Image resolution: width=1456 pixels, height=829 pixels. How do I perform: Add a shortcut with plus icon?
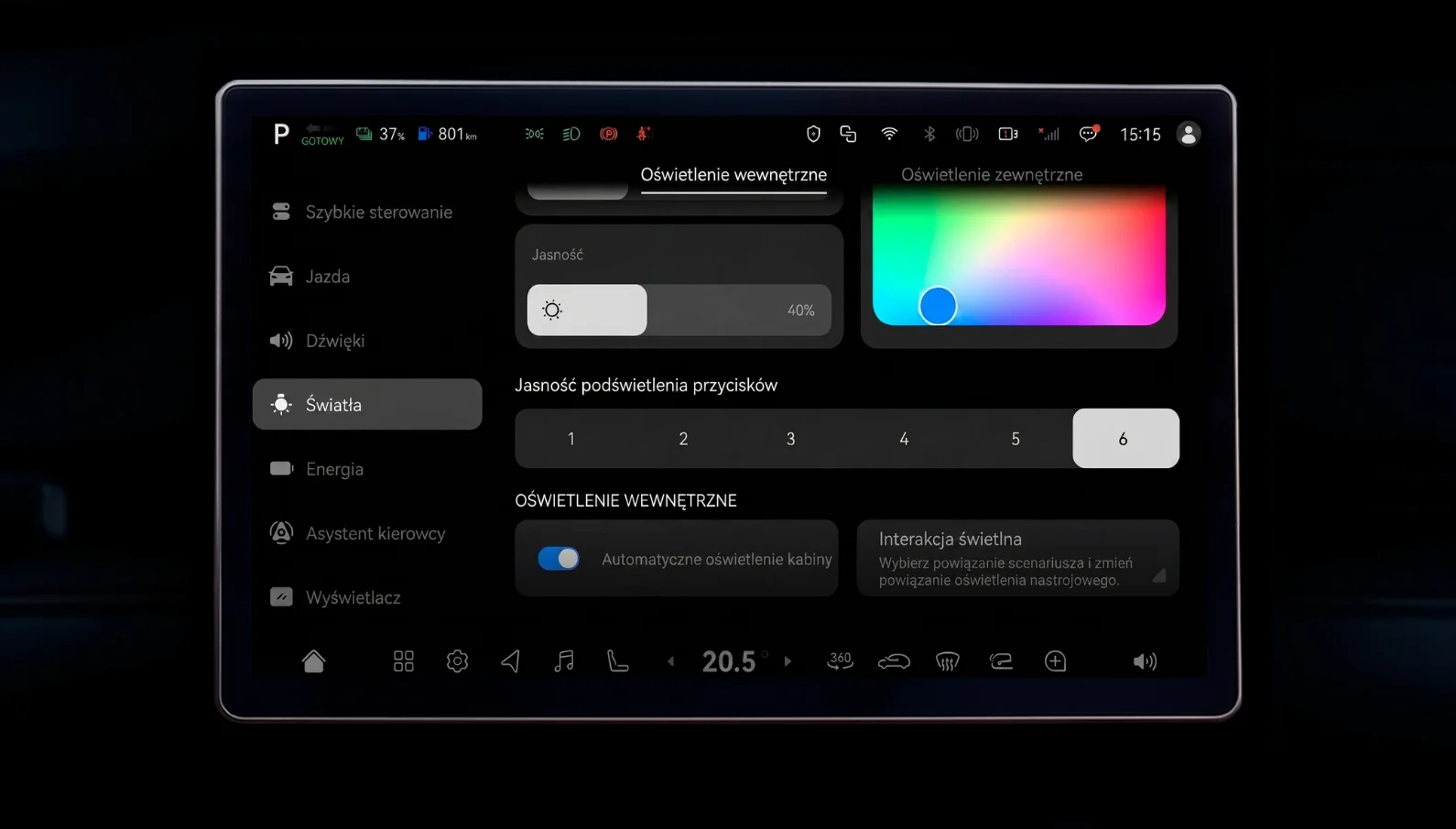pos(1055,661)
